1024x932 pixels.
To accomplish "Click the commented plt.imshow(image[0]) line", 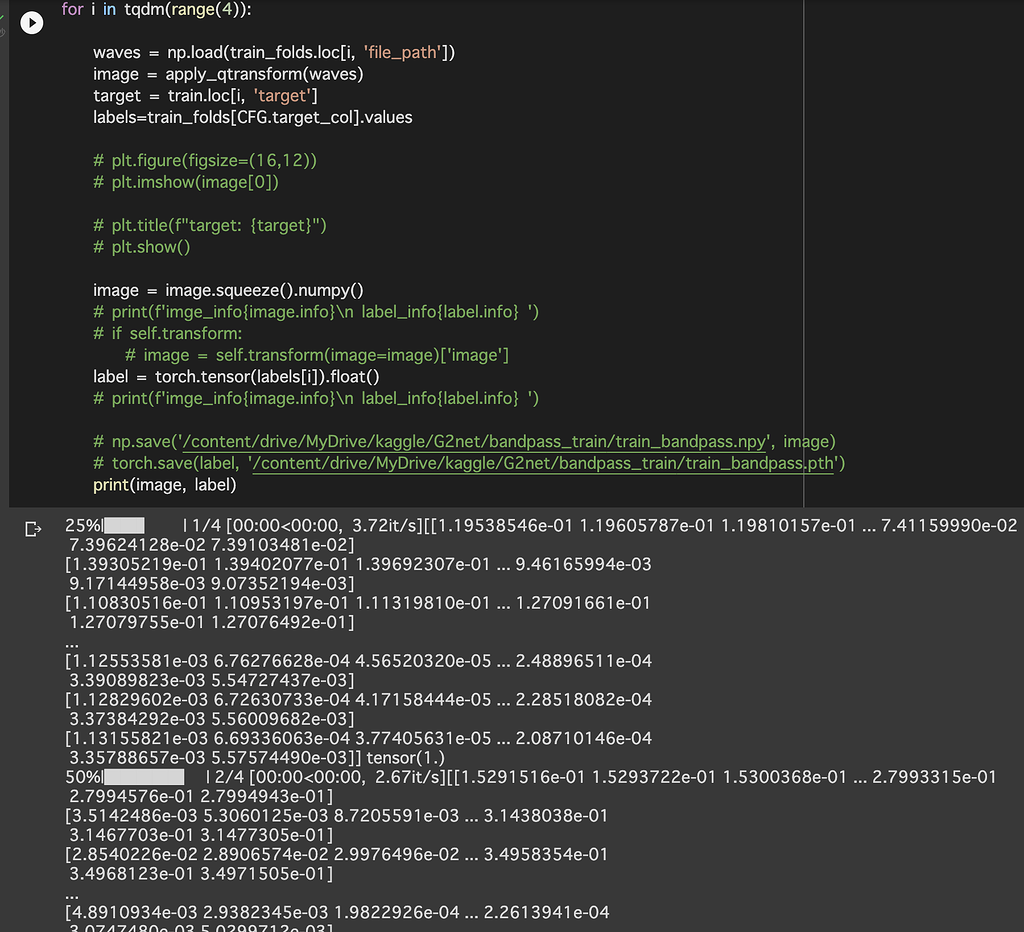I will (186, 182).
